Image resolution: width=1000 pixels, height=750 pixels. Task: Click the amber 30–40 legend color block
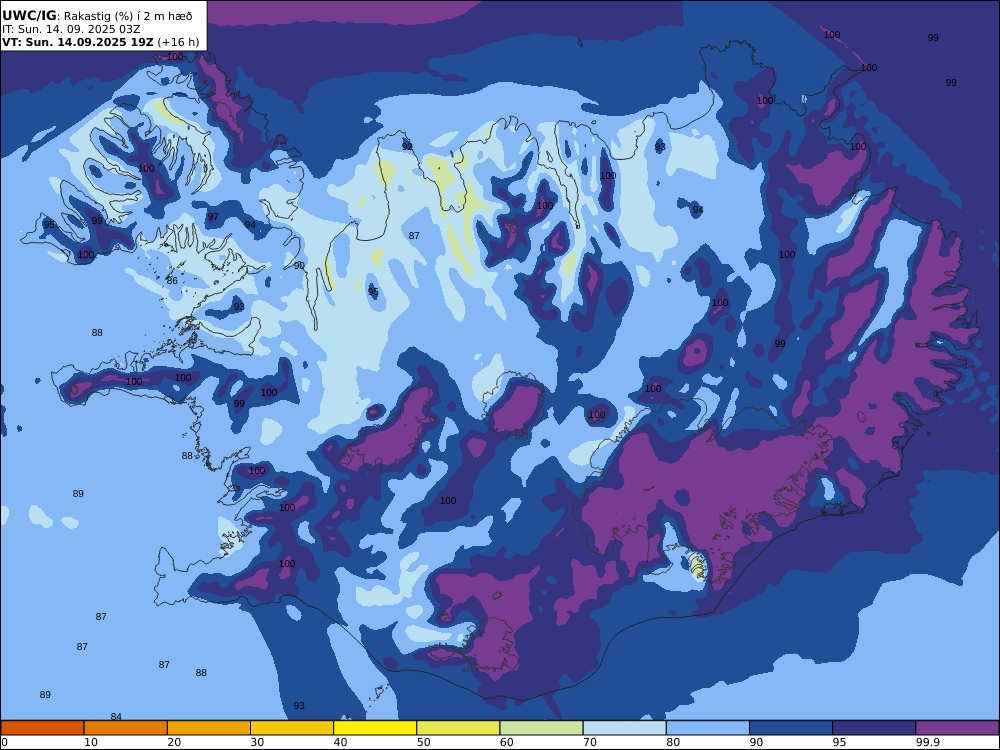tap(292, 728)
